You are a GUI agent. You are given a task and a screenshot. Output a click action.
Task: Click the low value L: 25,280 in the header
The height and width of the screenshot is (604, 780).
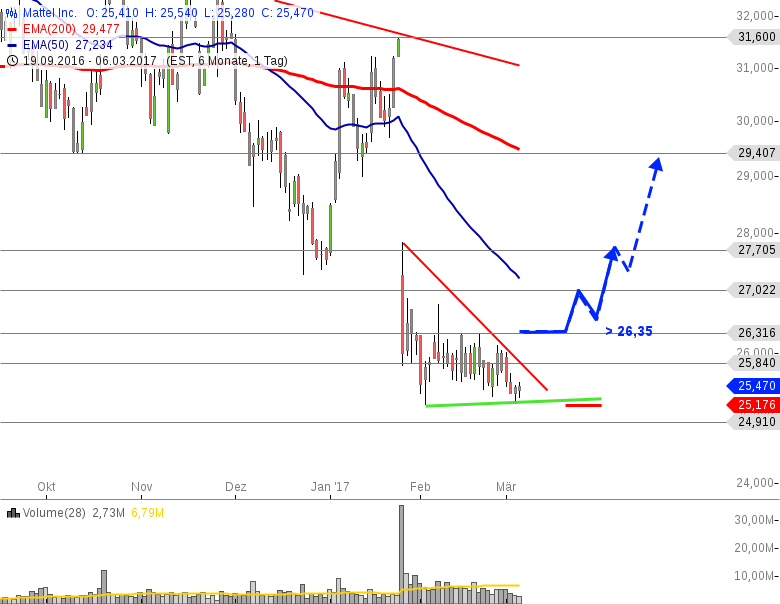coord(229,13)
